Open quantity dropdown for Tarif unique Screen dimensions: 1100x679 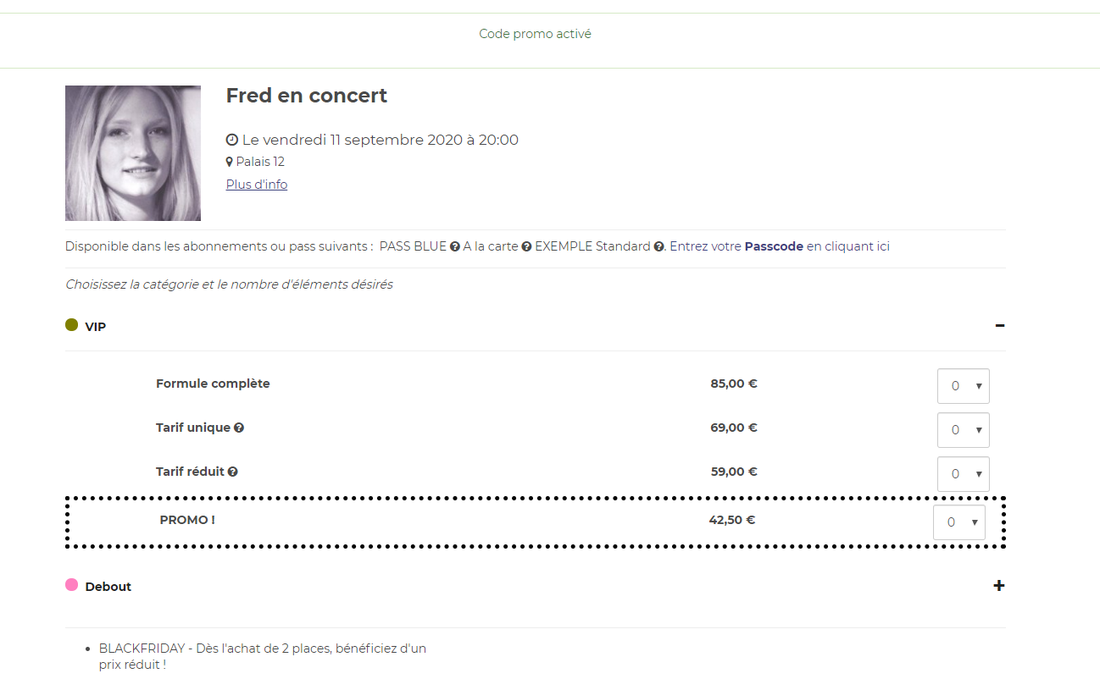(963, 430)
